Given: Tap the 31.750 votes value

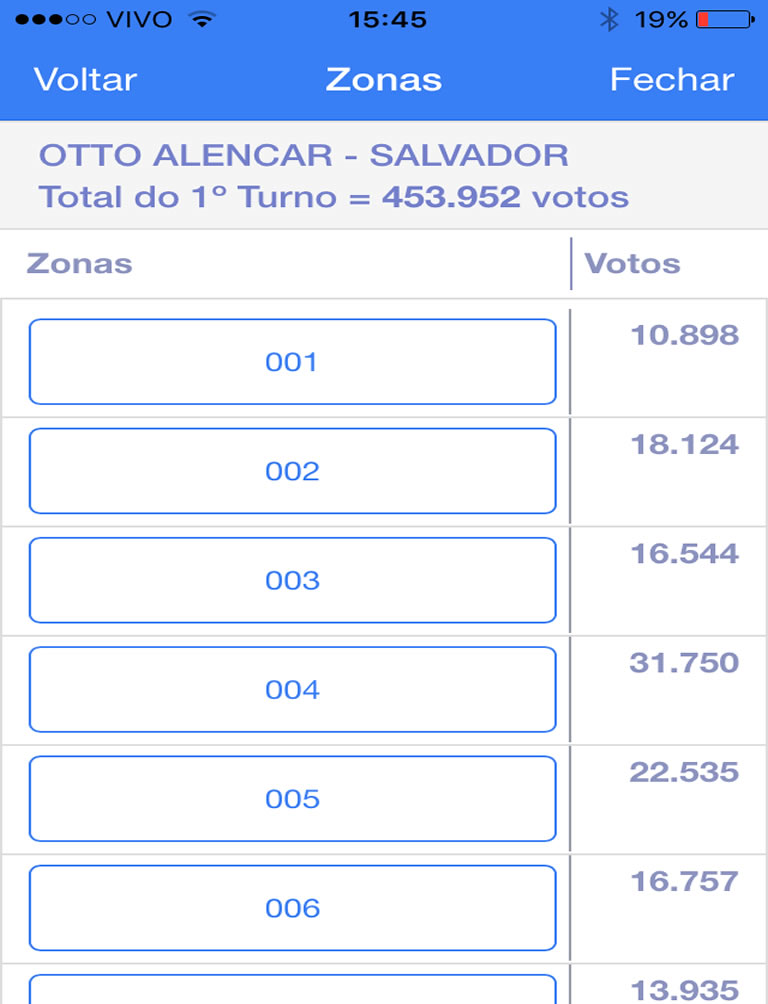Looking at the screenshot, I should (684, 663).
